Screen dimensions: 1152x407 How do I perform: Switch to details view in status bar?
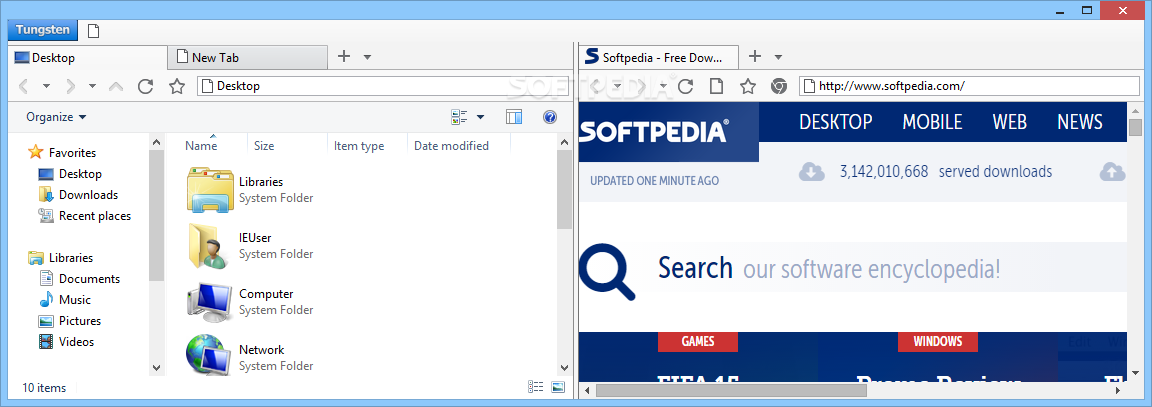pos(536,387)
